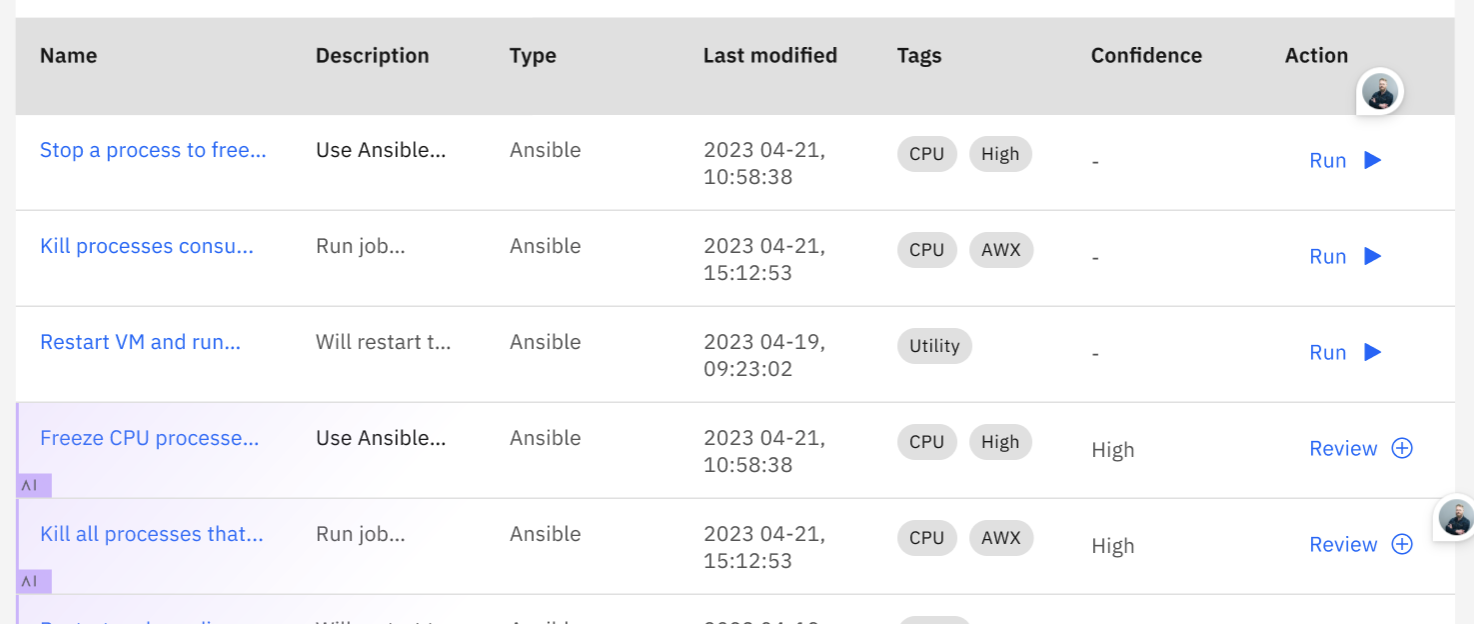Click the plus icon next to Review for 'Freeze CPU processe...'
1474x624 pixels.
tap(1403, 448)
